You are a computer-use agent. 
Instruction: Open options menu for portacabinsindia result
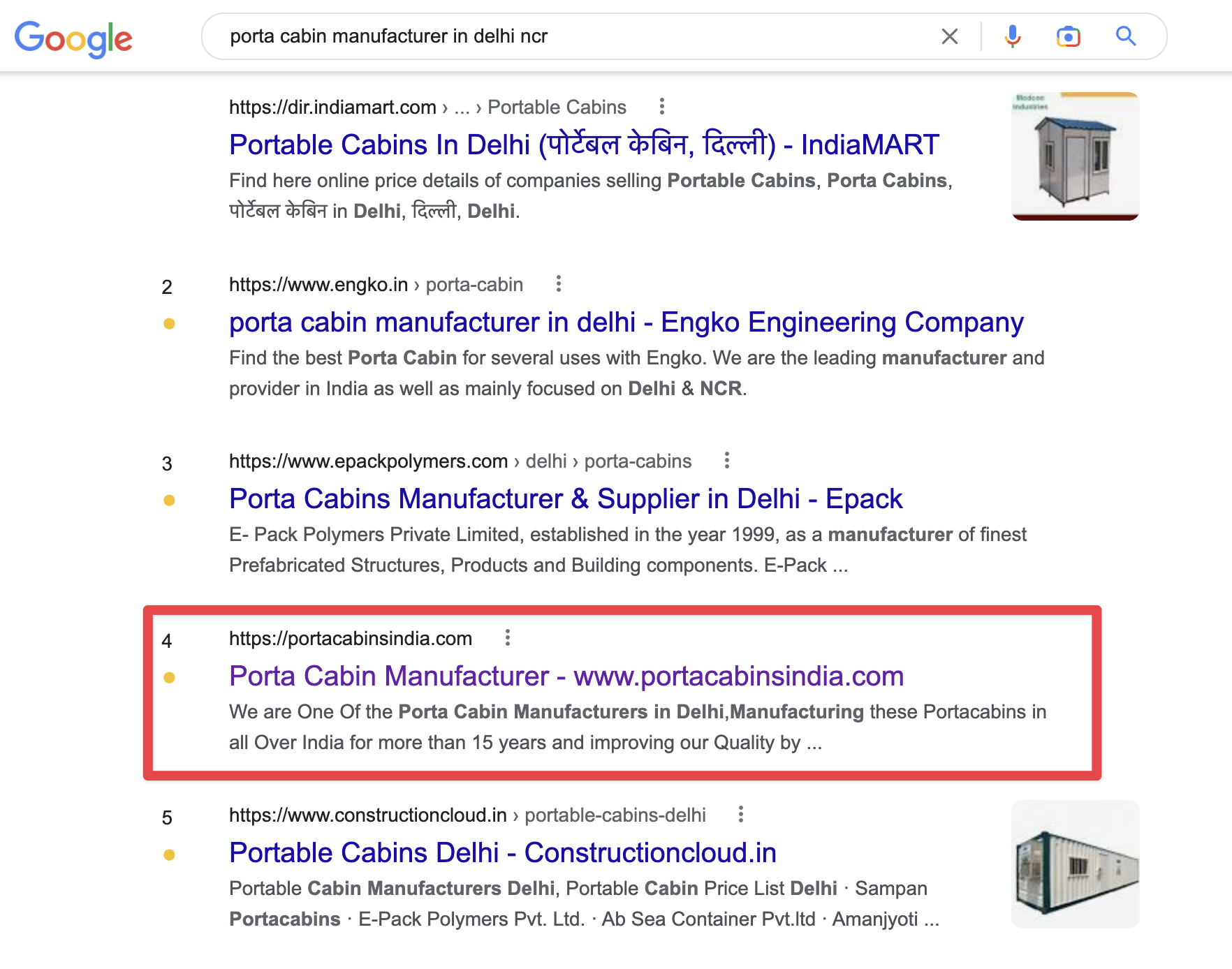[508, 638]
